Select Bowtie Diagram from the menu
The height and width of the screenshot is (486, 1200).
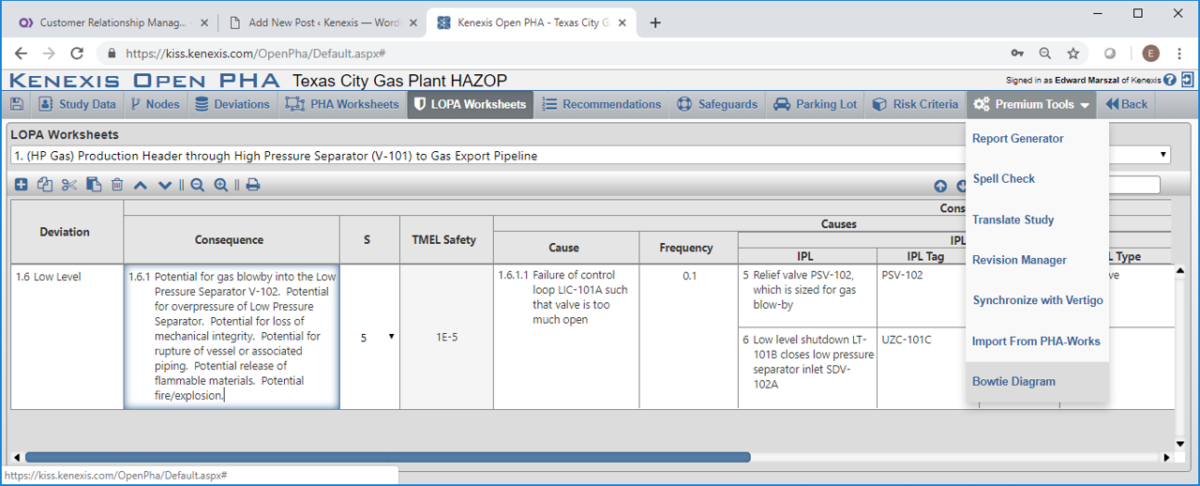pyautogui.click(x=1013, y=381)
